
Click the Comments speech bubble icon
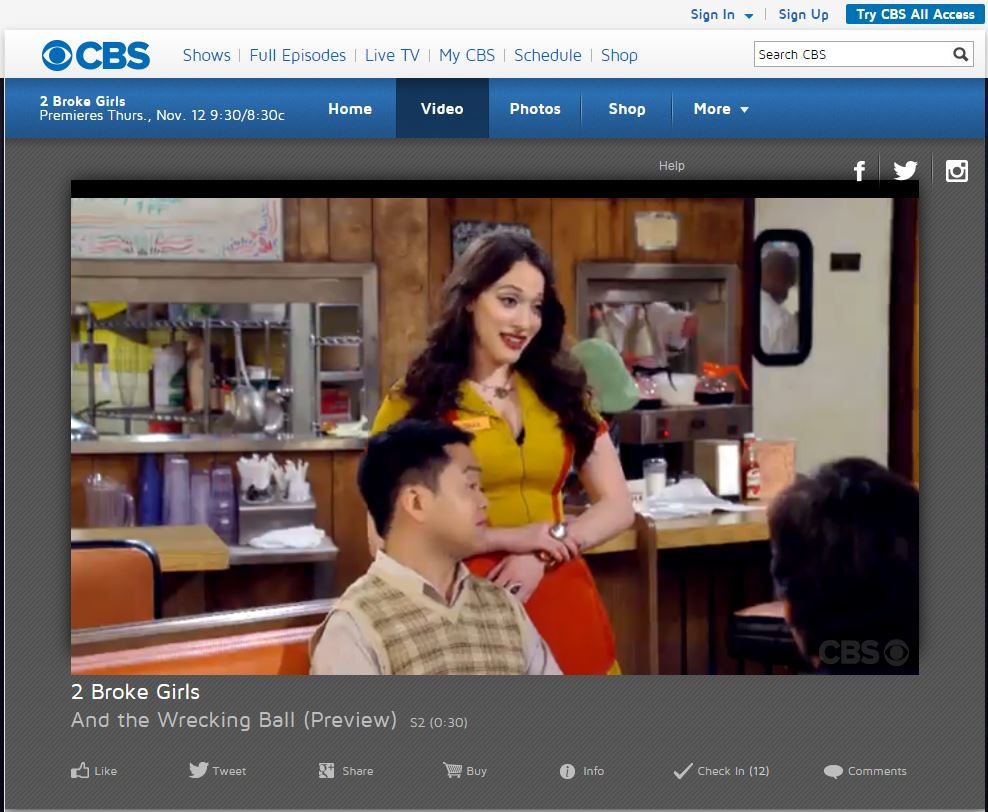[833, 771]
